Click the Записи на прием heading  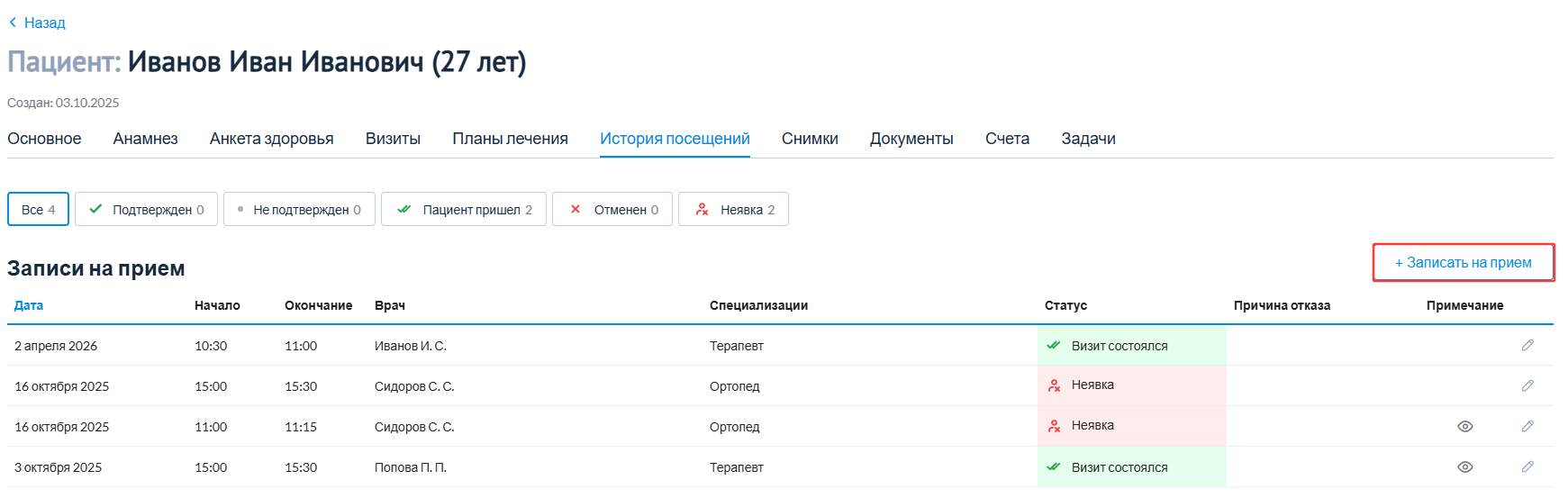pyautogui.click(x=96, y=268)
